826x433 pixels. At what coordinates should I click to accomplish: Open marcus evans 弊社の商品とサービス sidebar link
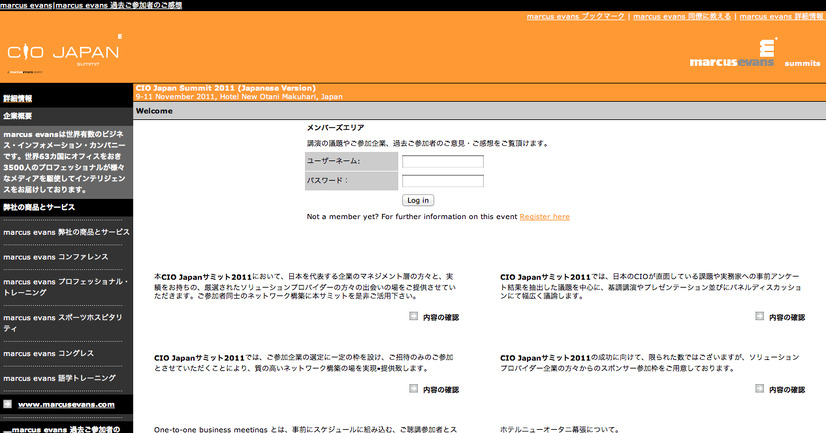click(66, 232)
